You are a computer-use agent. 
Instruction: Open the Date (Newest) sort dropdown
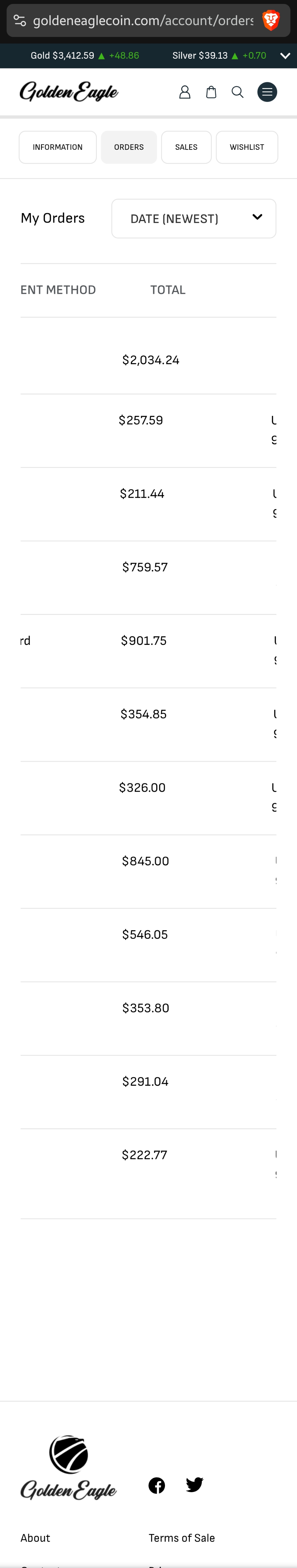coord(193,219)
